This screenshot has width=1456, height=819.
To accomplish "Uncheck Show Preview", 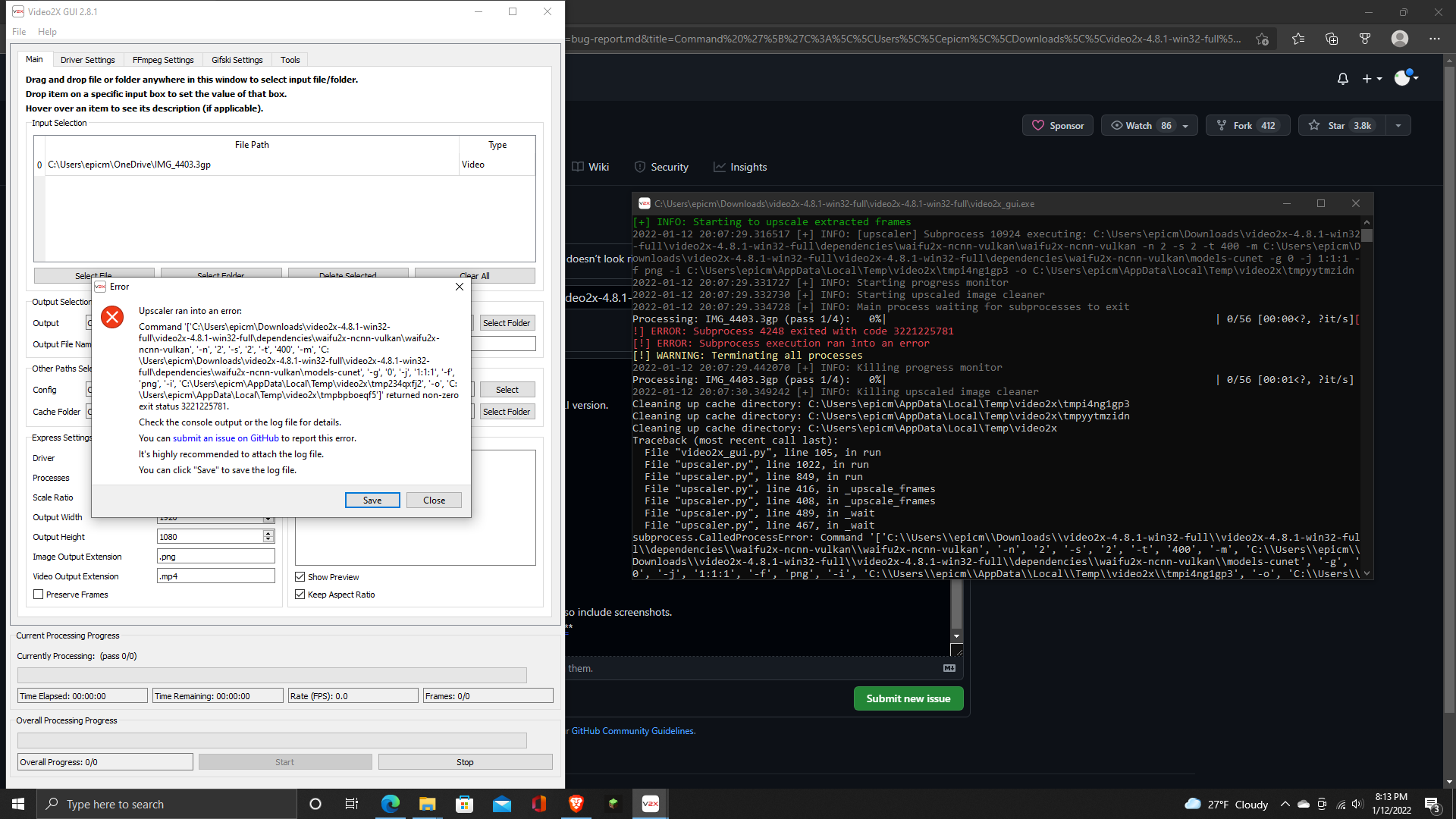I will [300, 576].
